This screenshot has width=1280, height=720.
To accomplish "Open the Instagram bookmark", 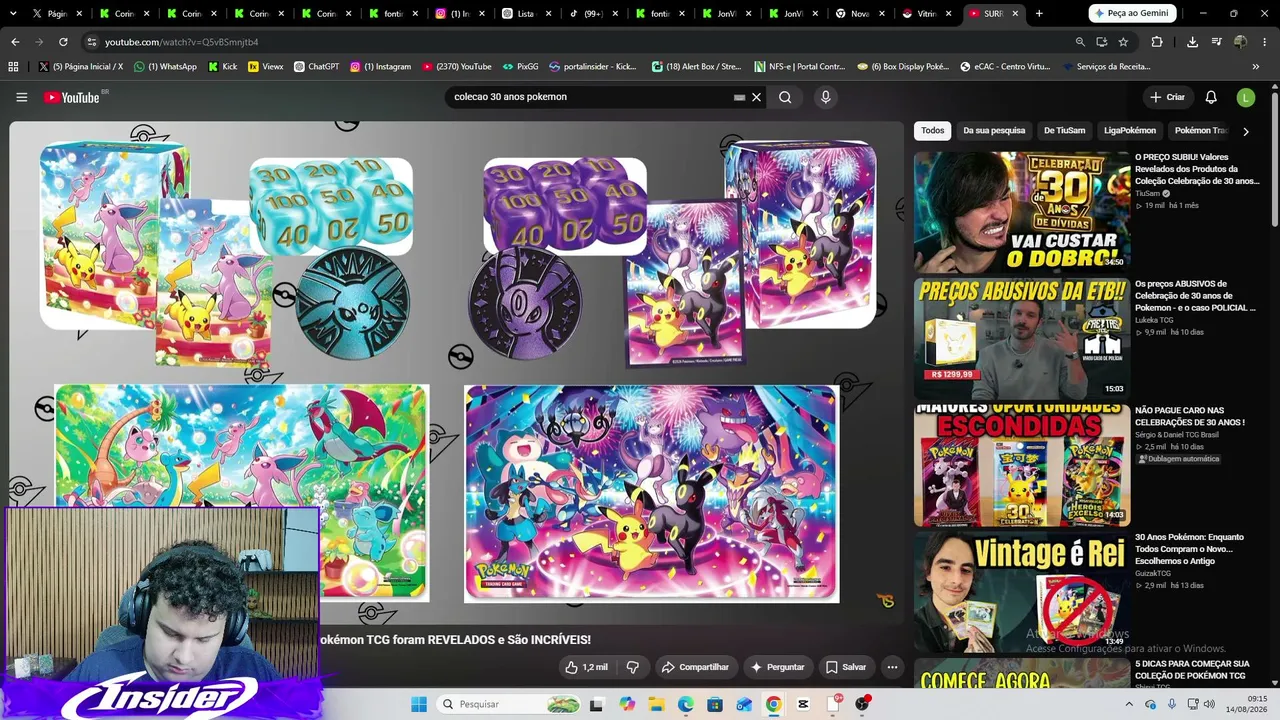I will click(x=380, y=67).
